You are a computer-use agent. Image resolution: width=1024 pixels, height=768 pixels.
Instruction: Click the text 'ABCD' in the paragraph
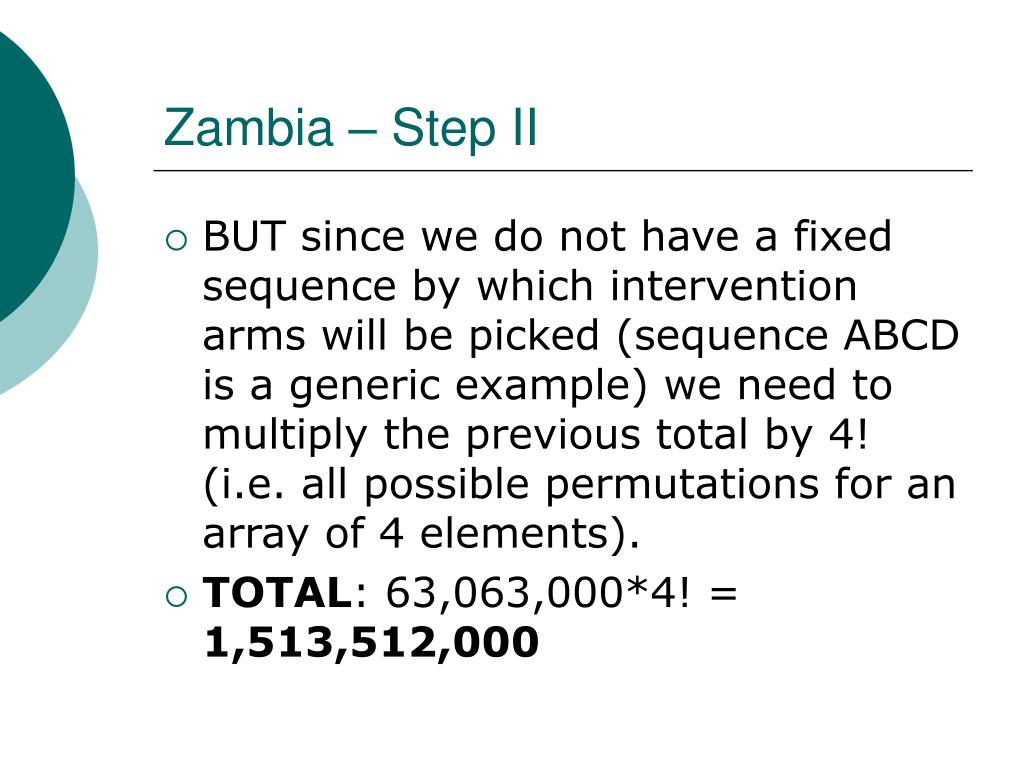point(901,335)
